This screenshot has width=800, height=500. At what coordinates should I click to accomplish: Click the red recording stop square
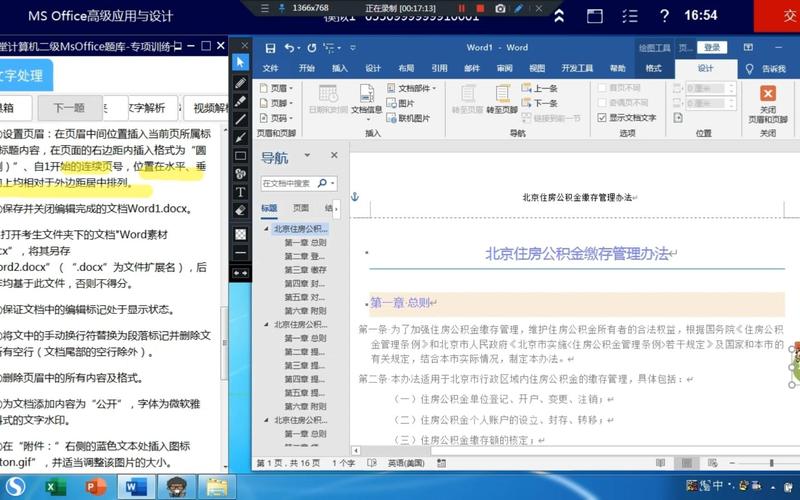point(480,8)
